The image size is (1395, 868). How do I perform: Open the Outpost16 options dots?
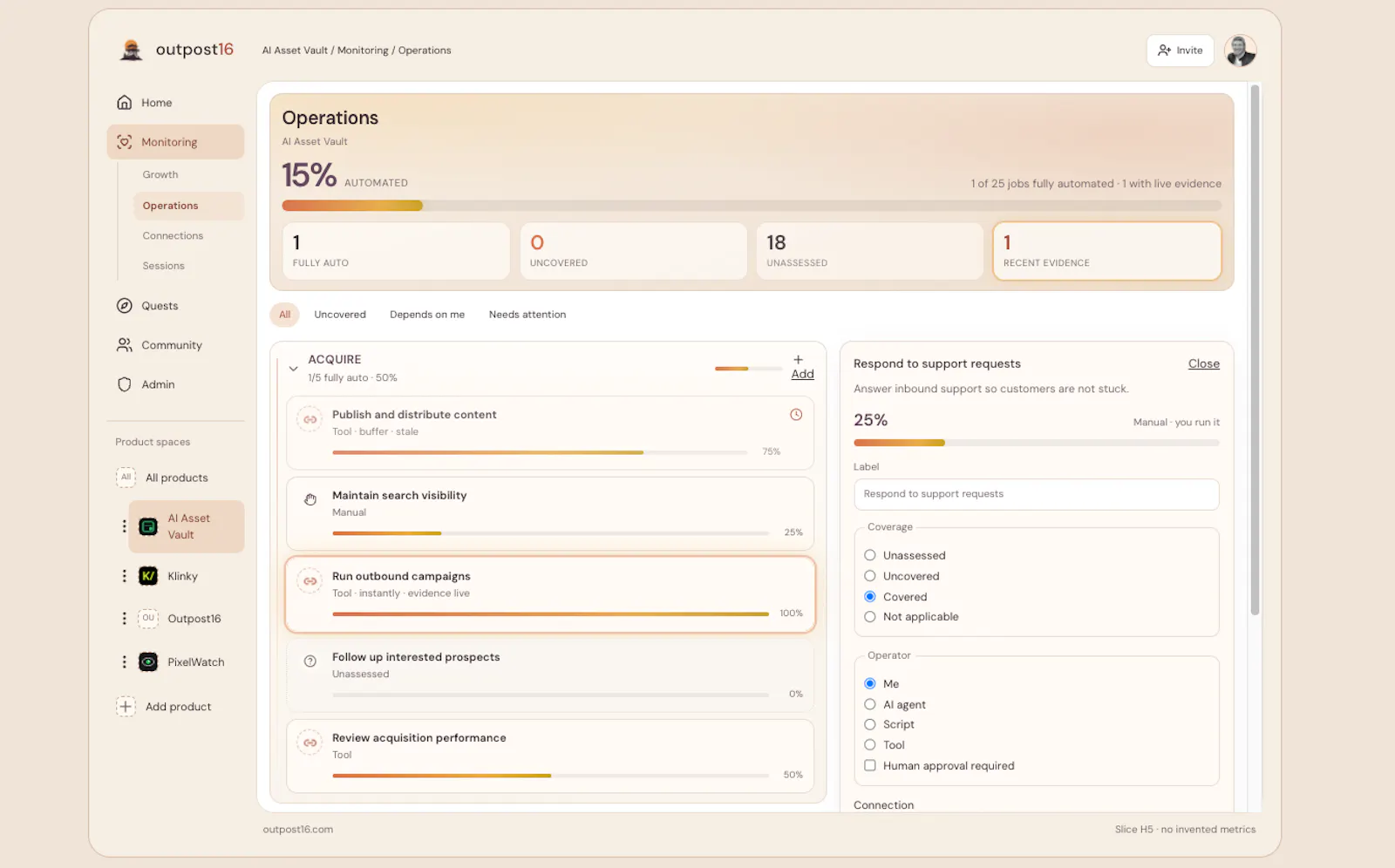click(124, 618)
